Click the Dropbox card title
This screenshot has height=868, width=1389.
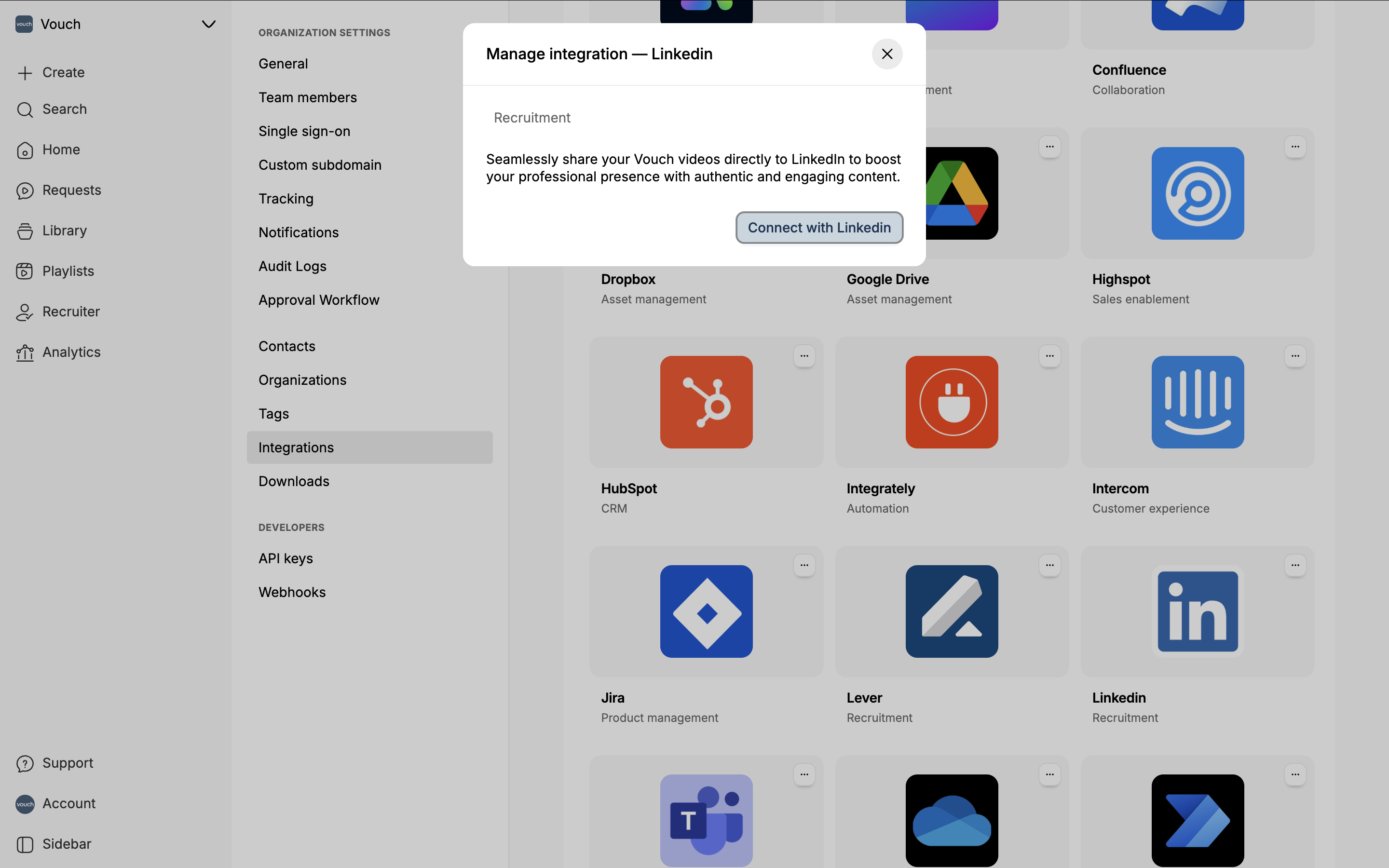[628, 280]
